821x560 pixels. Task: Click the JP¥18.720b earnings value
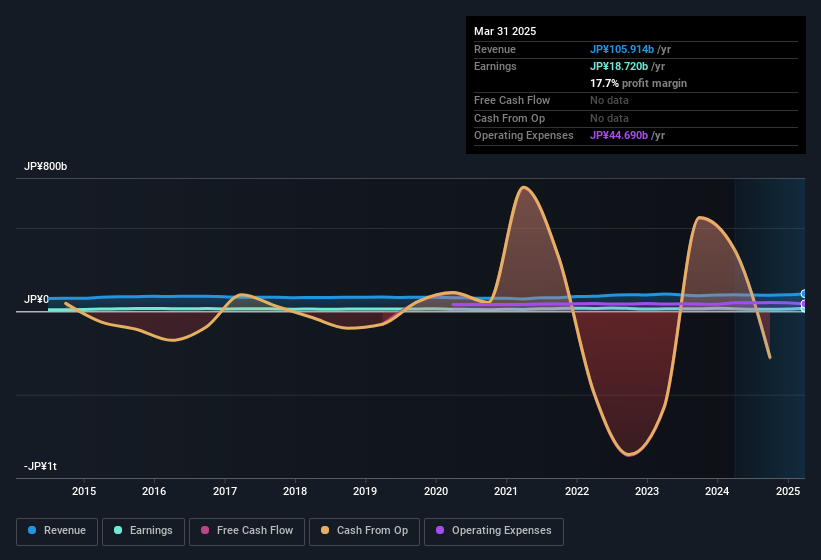pos(619,66)
